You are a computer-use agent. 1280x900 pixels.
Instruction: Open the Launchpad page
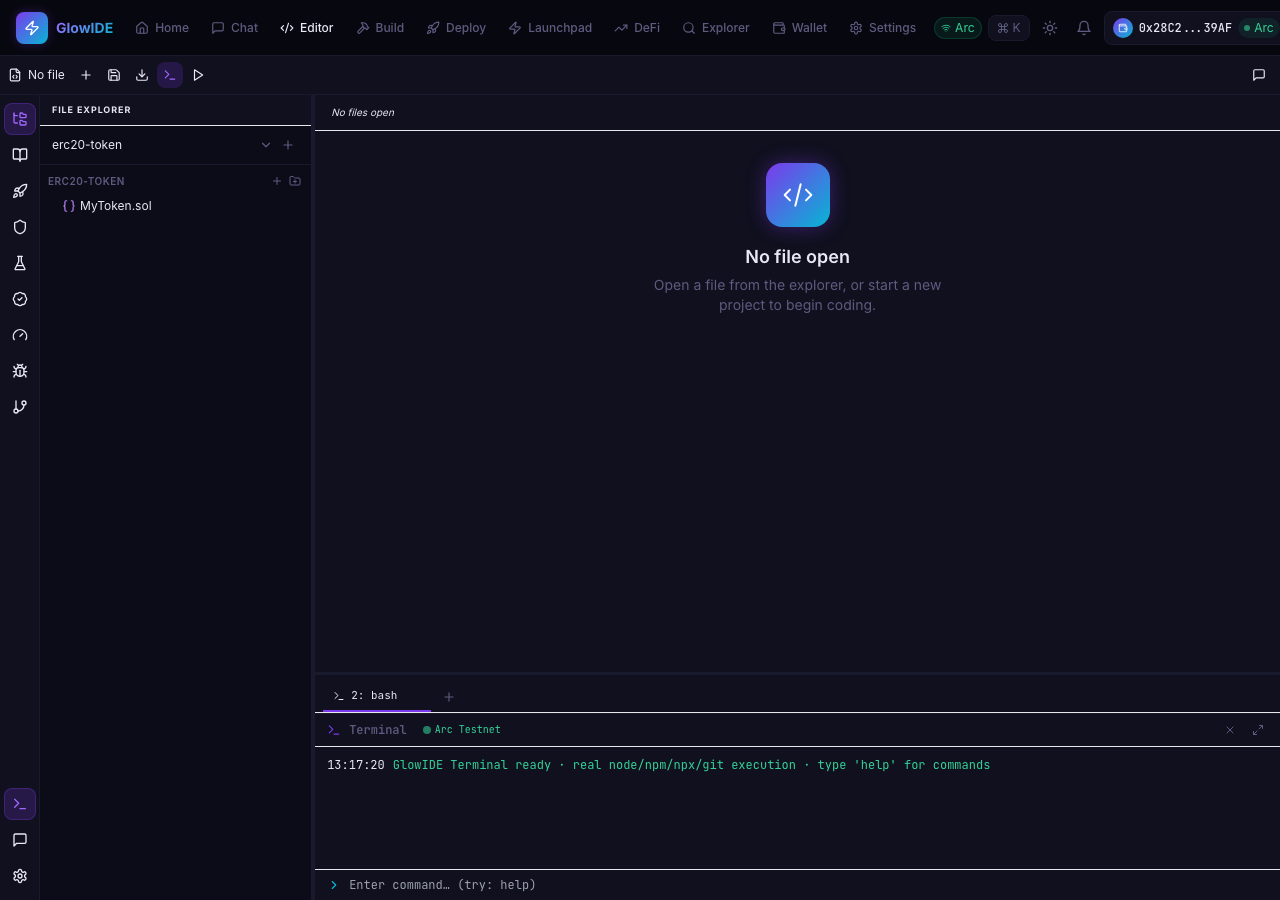coord(550,28)
